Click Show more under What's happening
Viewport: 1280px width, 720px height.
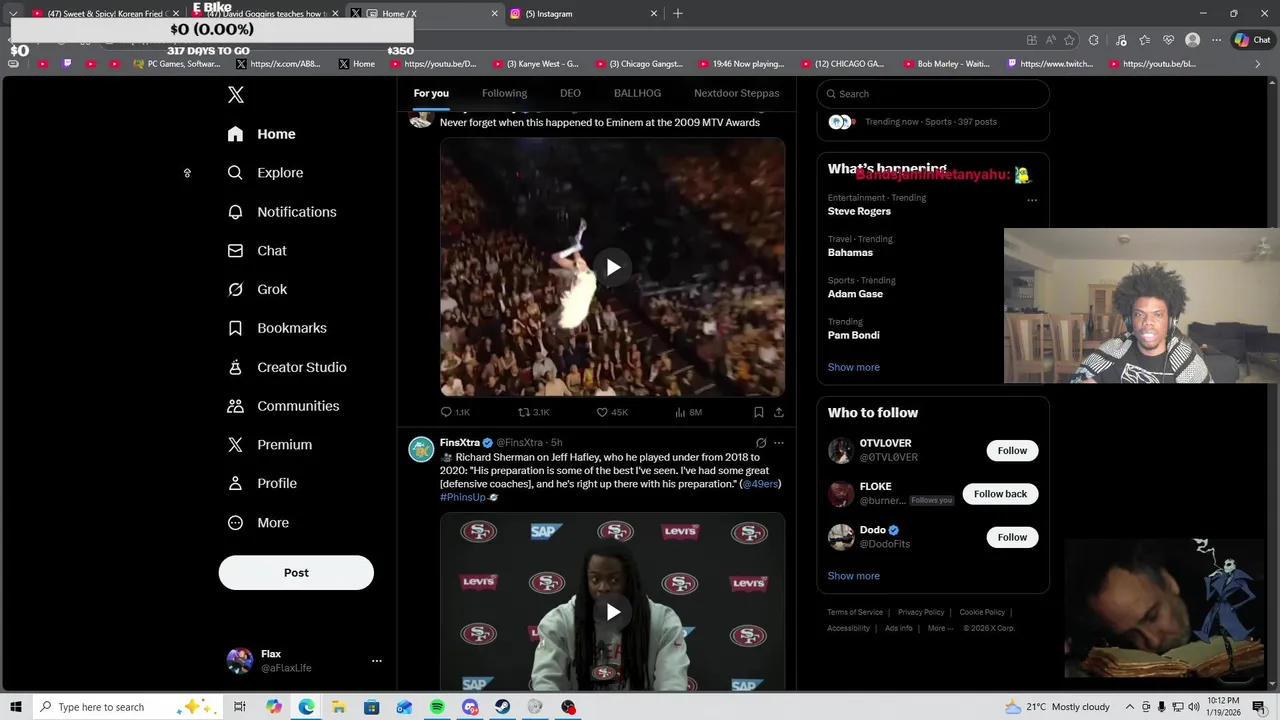pyautogui.click(x=854, y=367)
